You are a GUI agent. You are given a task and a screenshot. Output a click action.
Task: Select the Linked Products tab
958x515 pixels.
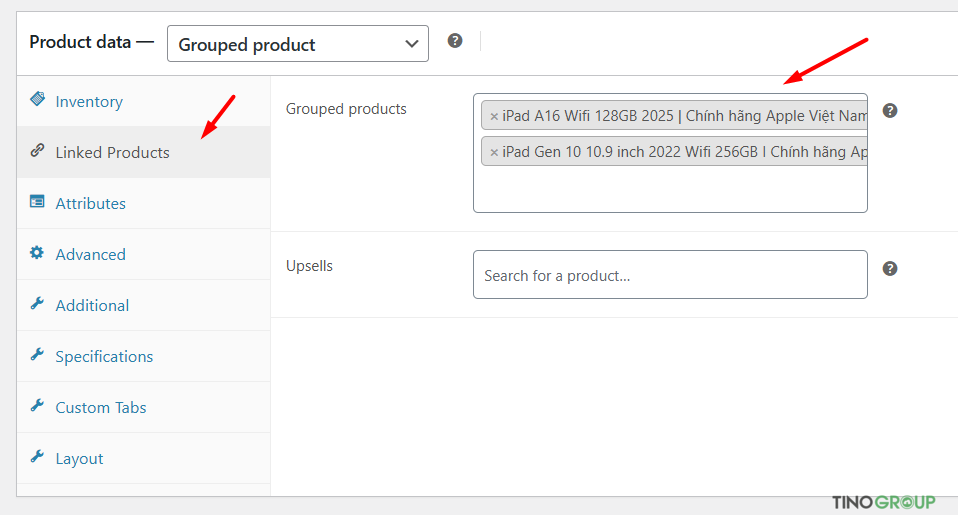click(x=144, y=152)
